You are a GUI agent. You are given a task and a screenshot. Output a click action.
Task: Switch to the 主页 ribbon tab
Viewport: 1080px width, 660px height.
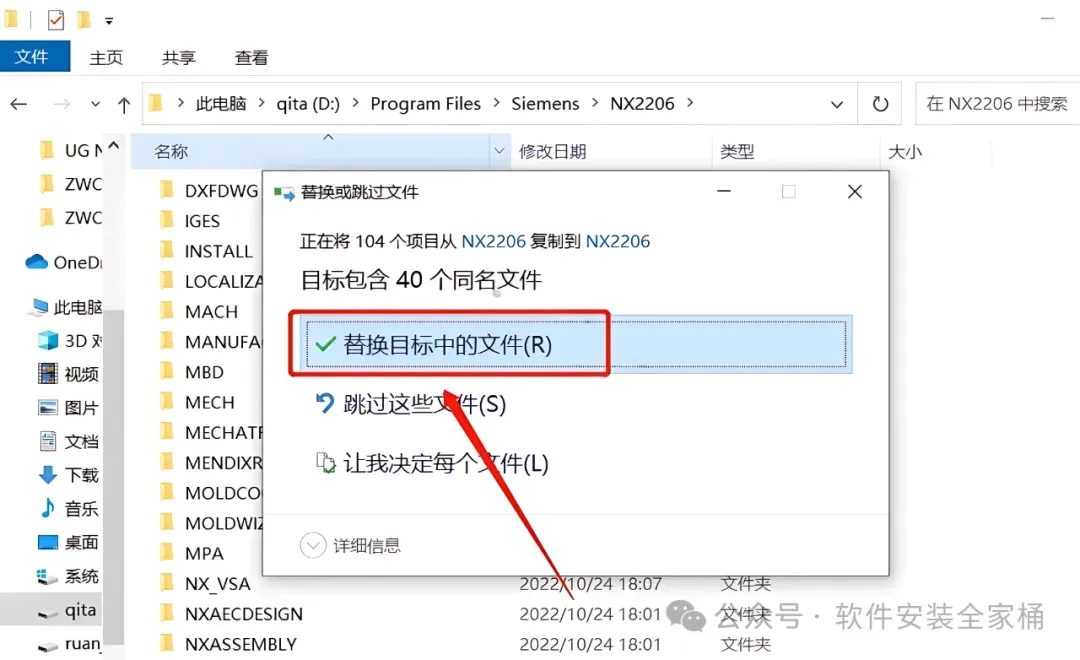click(x=106, y=58)
